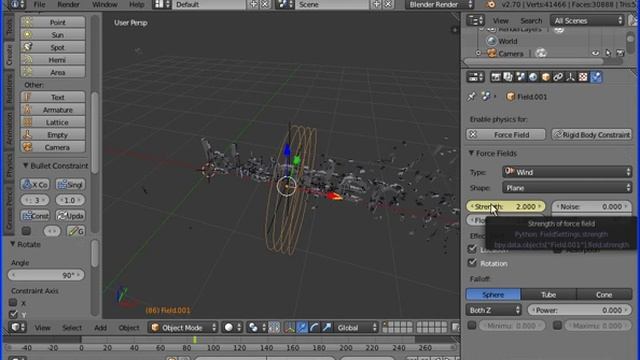Screen dimensions: 640x360
Task: Enable the X constraint axis checkbox
Action: click(13, 302)
